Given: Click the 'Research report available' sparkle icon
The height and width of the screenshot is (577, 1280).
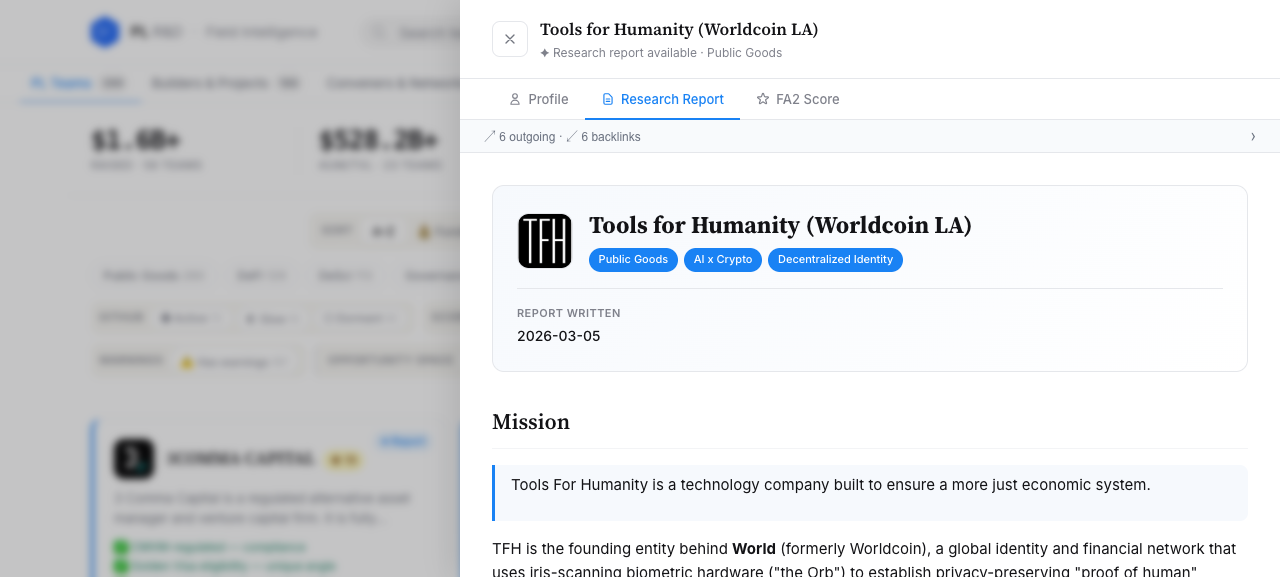Looking at the screenshot, I should (x=545, y=53).
